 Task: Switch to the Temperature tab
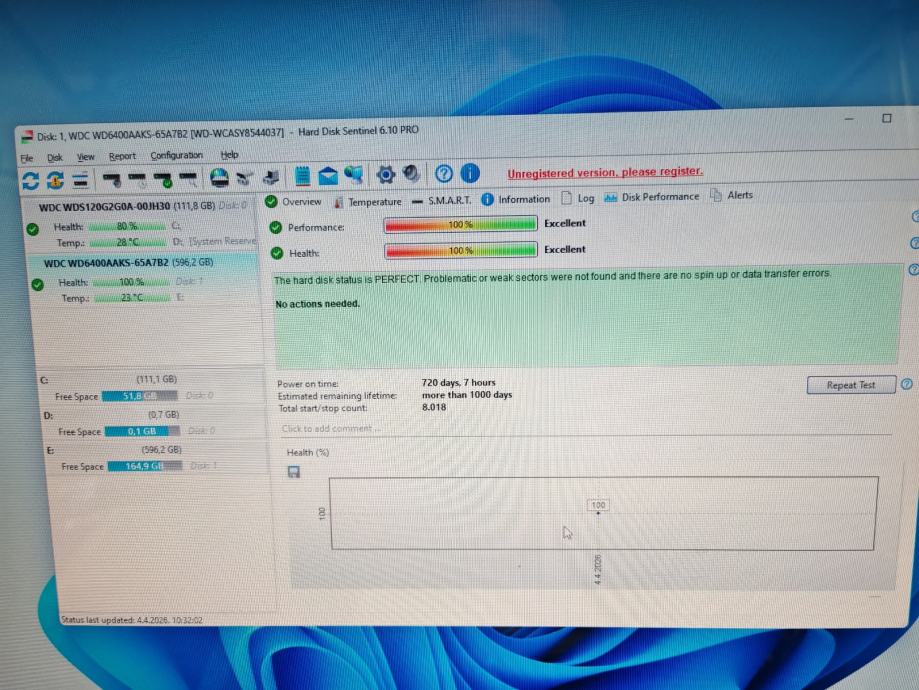[x=367, y=202]
